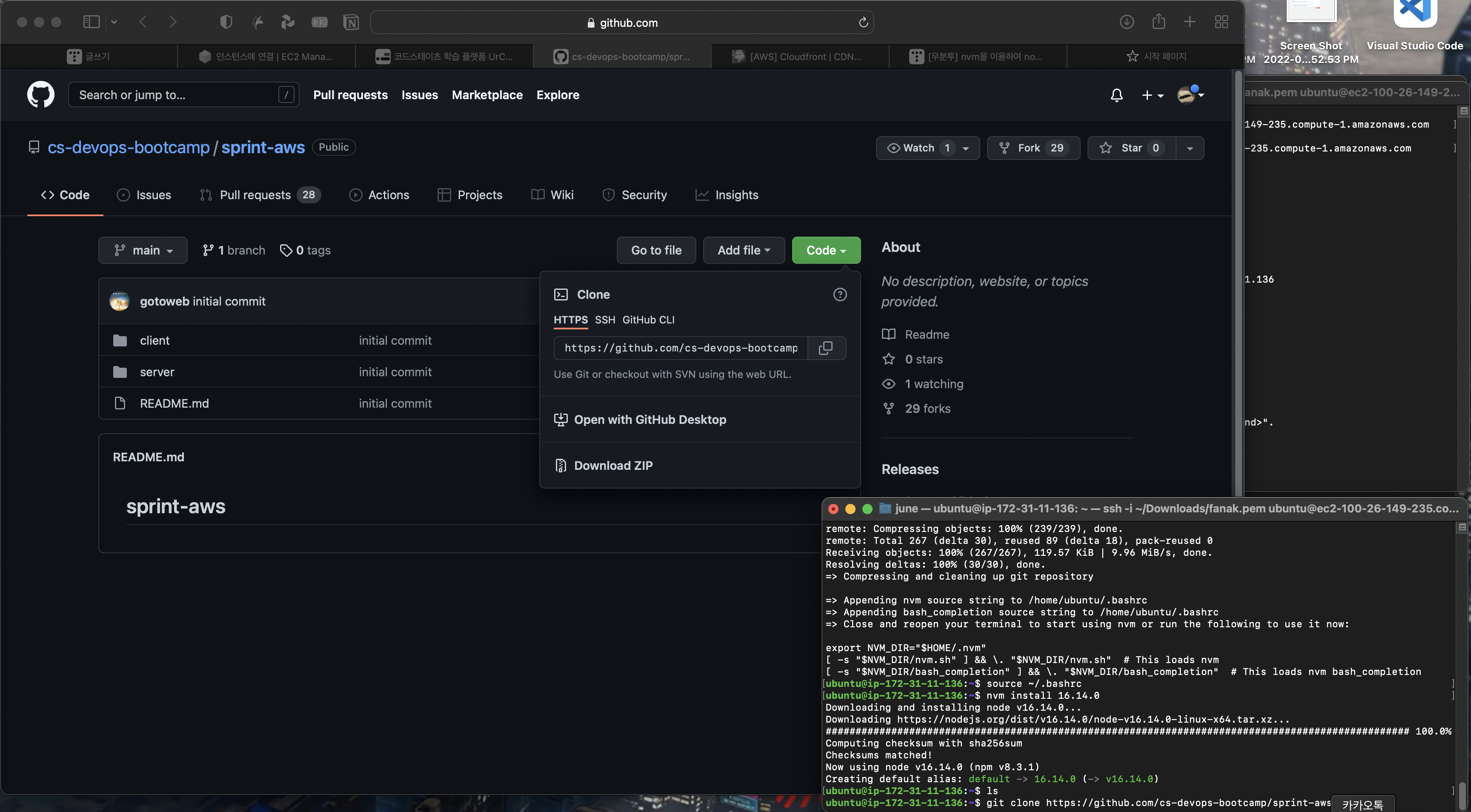This screenshot has width=1471, height=812.
Task: Click Open with GitHub Desktop
Action: pos(650,420)
